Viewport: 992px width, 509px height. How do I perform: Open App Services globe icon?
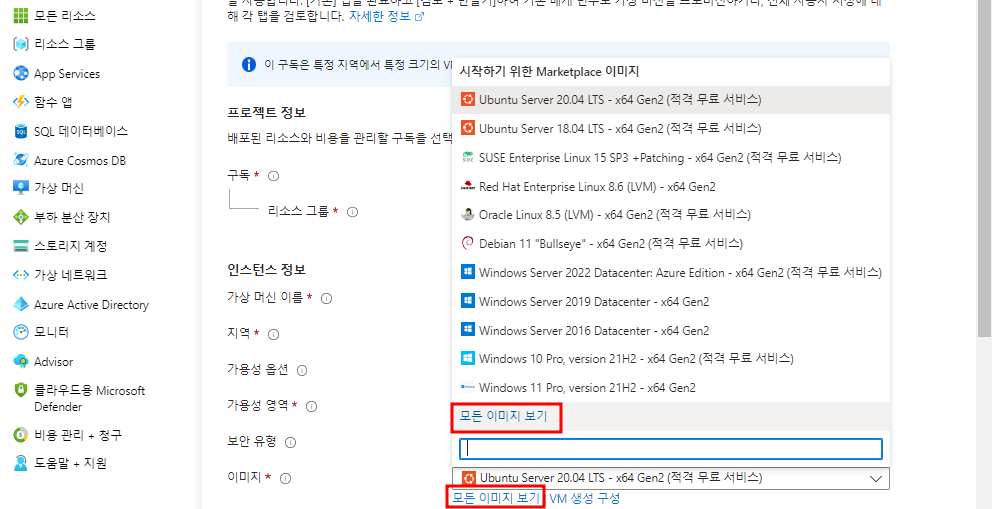pos(21,73)
